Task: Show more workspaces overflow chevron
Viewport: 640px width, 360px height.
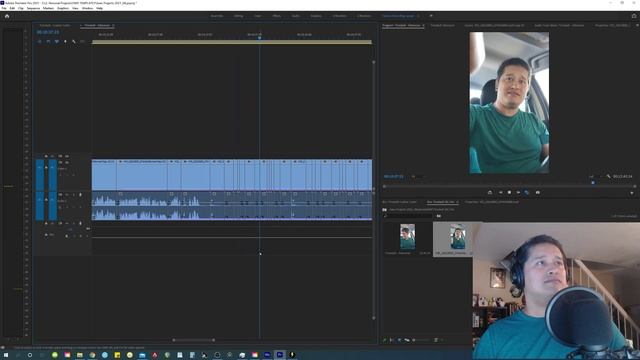Action: pyautogui.click(x=431, y=16)
